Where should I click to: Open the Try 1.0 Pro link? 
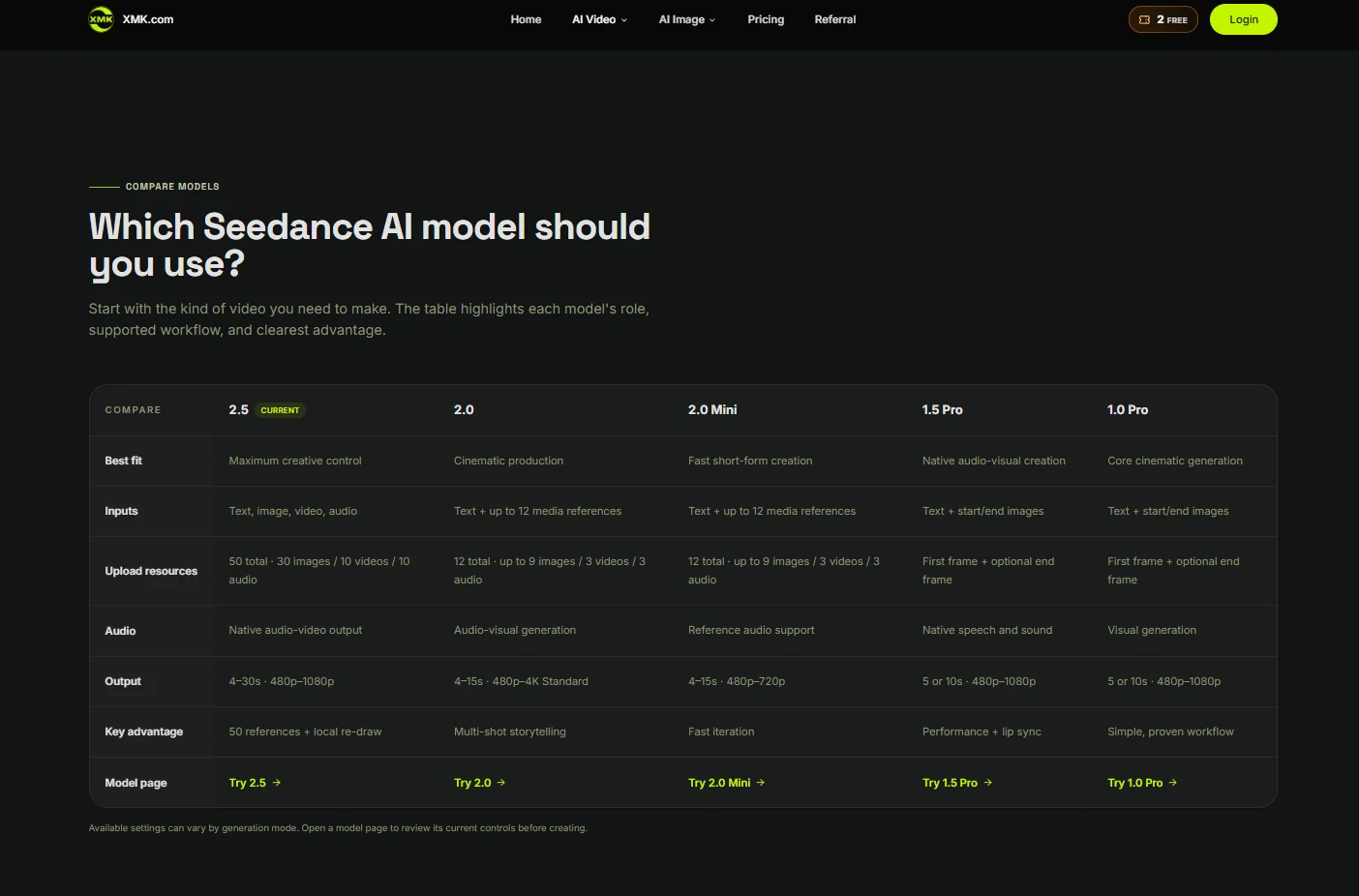(1142, 783)
